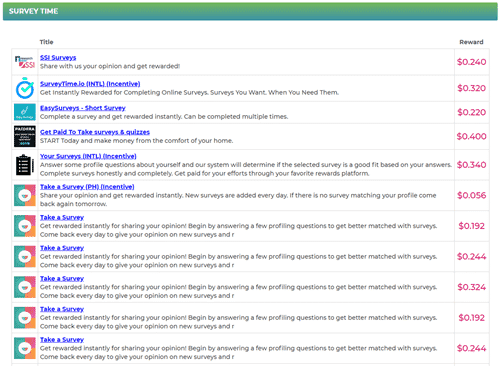Click the icon beside Take a Survey (PH)
Image resolution: width=500 pixels, height=366 pixels.
(x=25, y=195)
